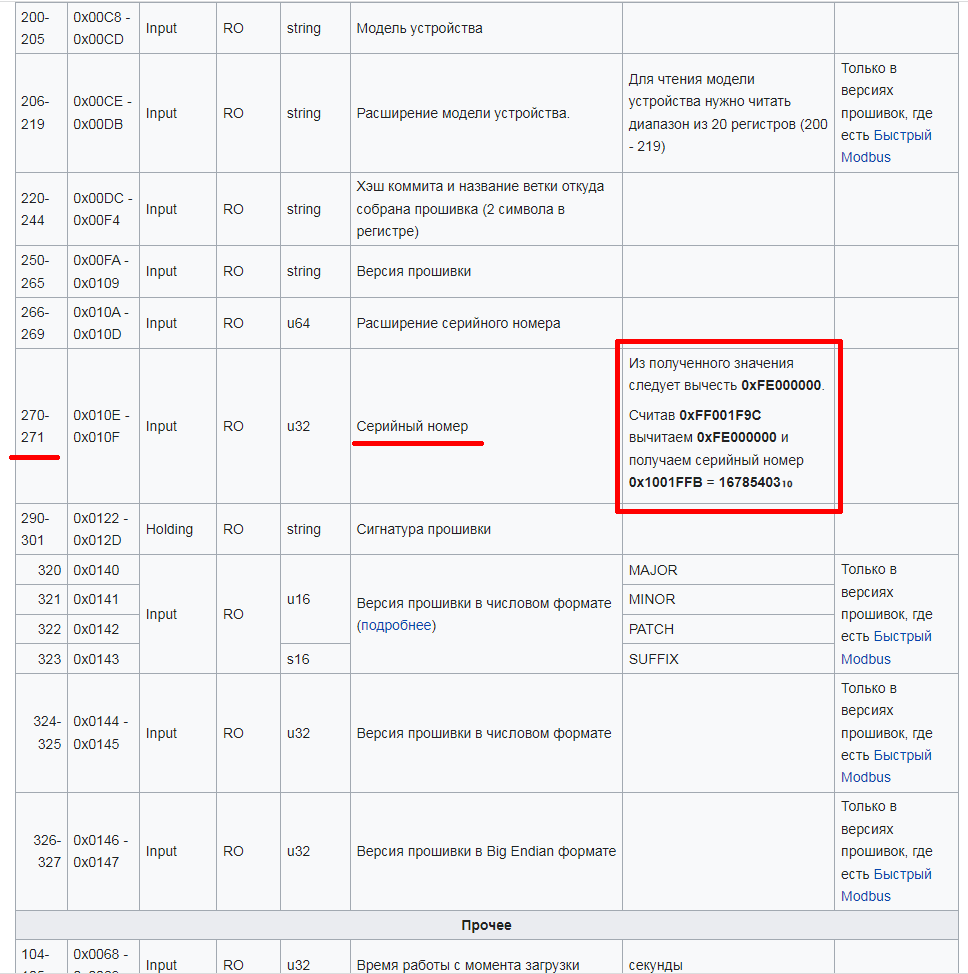Click the 'Holding' register type cell

[169, 529]
